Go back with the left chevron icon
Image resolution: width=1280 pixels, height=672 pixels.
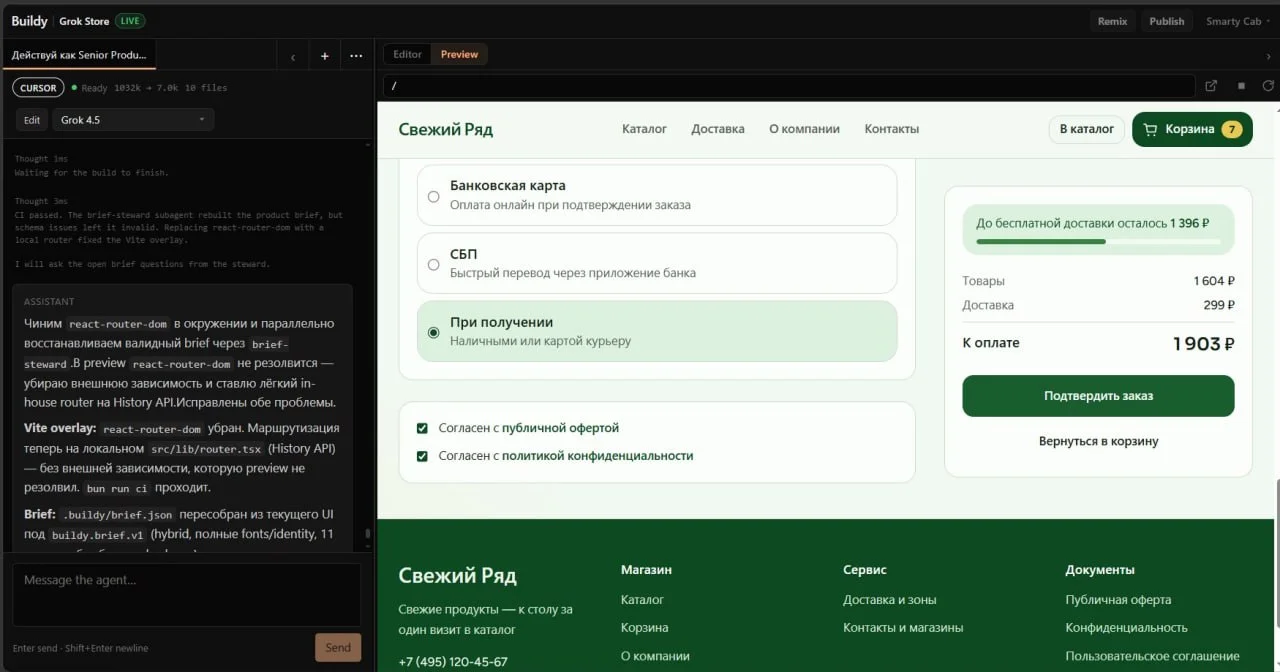pyautogui.click(x=292, y=57)
